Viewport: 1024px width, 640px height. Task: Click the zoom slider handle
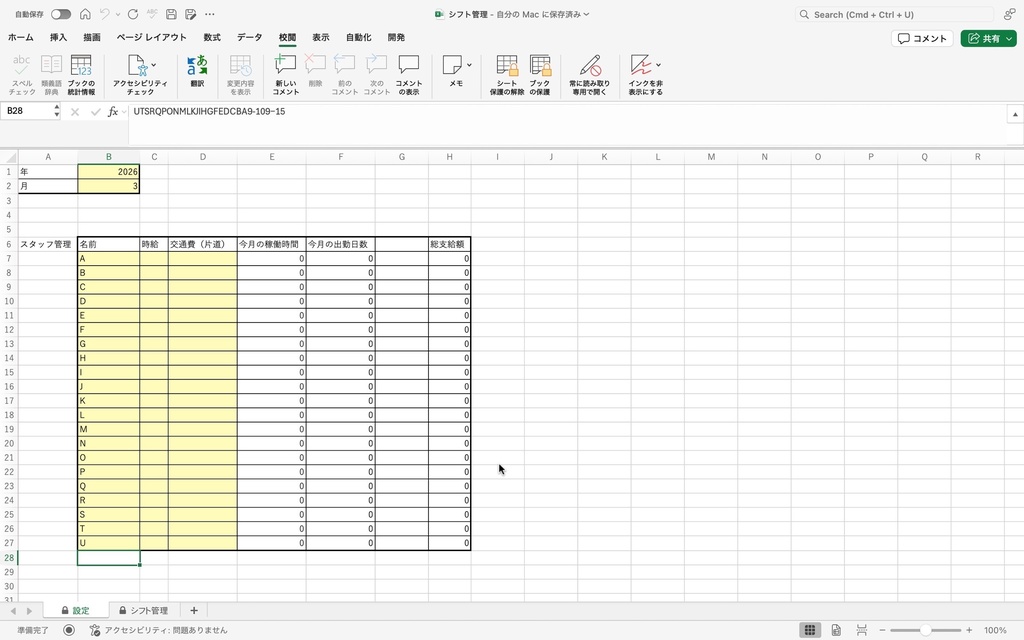925,630
